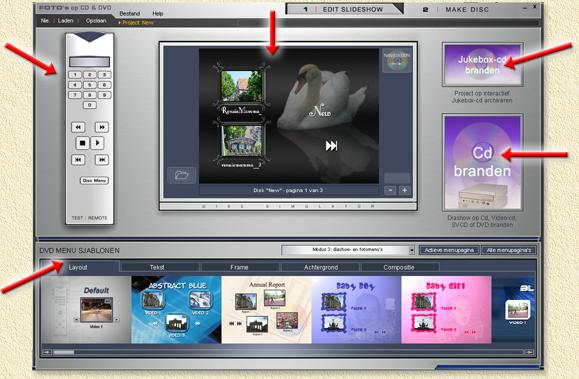
Task: Open the Help menu
Action: 158,13
